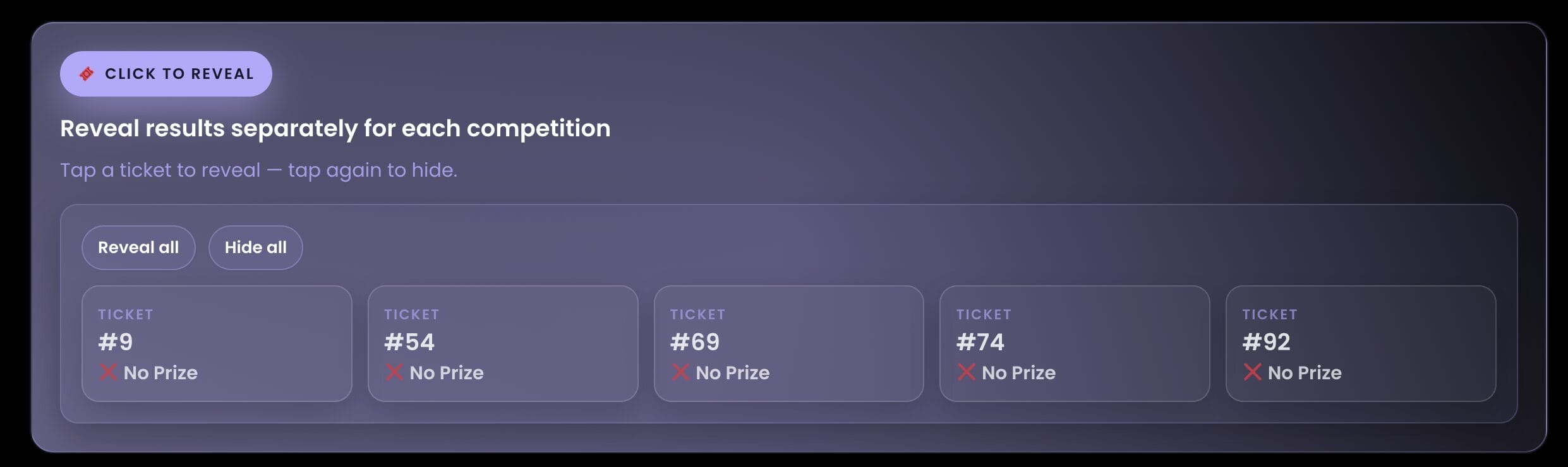This screenshot has height=467, width=1568.
Task: Tap the #92 ticket number
Action: point(1267,342)
